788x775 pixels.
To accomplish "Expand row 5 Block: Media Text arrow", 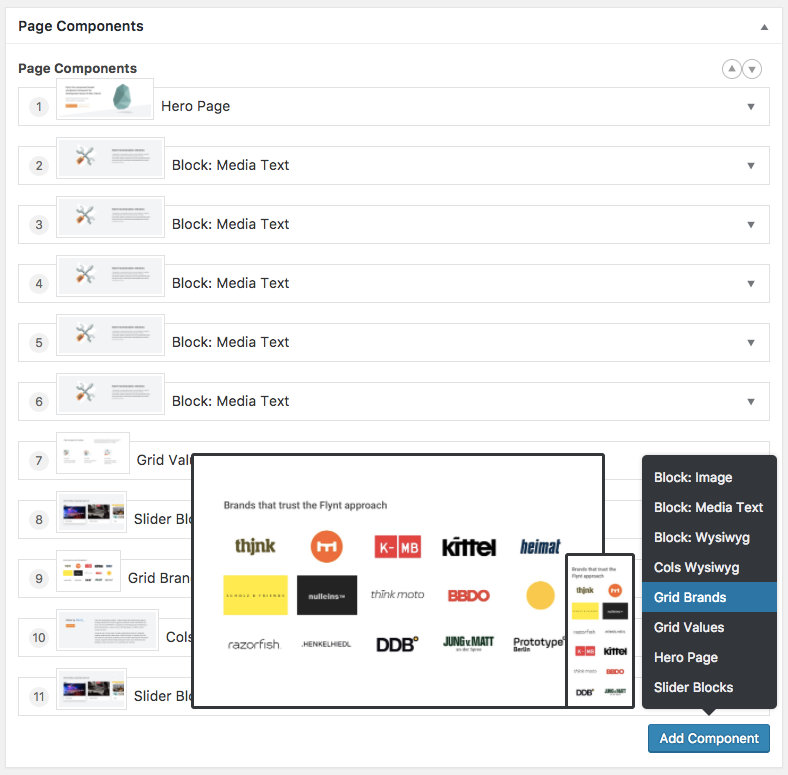I will [x=751, y=343].
